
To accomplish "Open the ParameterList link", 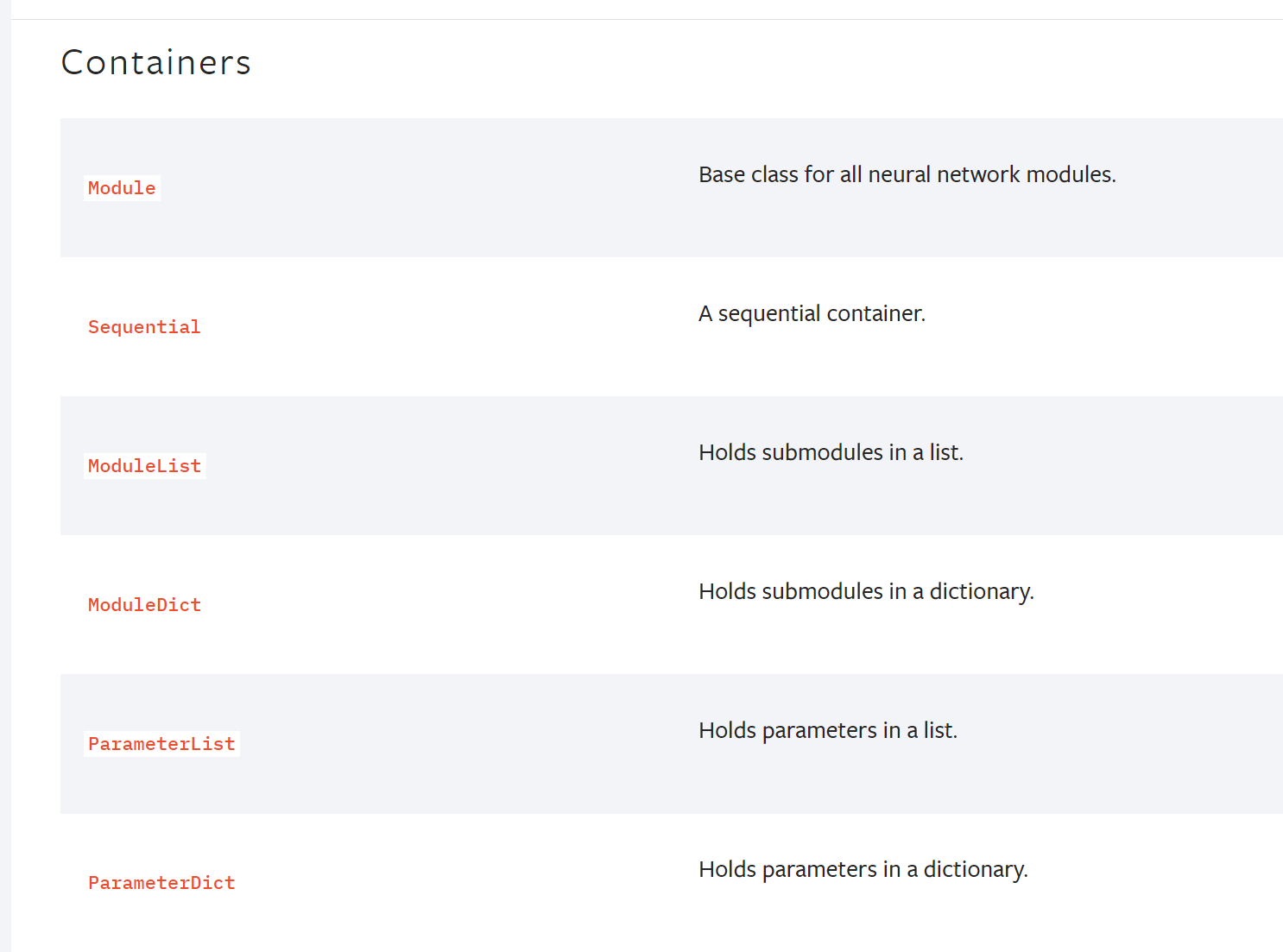I will [161, 744].
